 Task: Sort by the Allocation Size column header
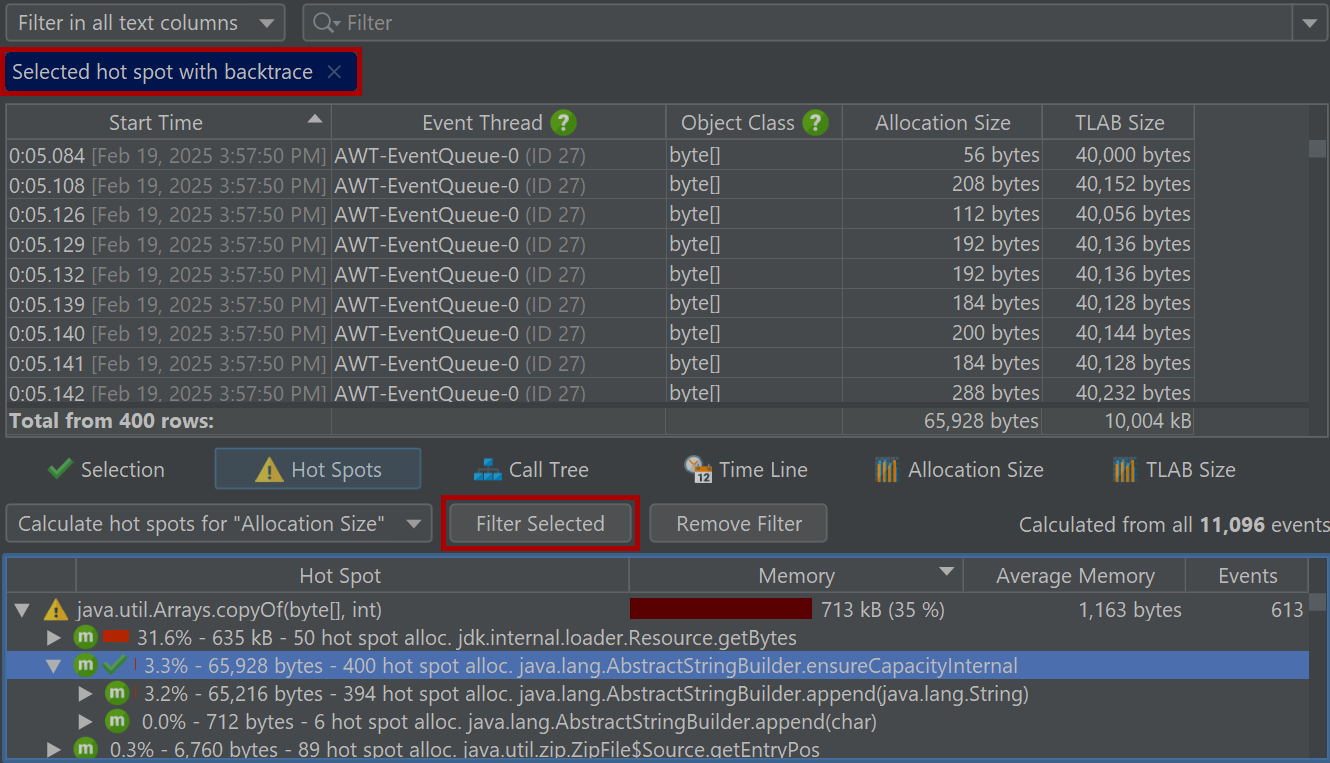943,123
